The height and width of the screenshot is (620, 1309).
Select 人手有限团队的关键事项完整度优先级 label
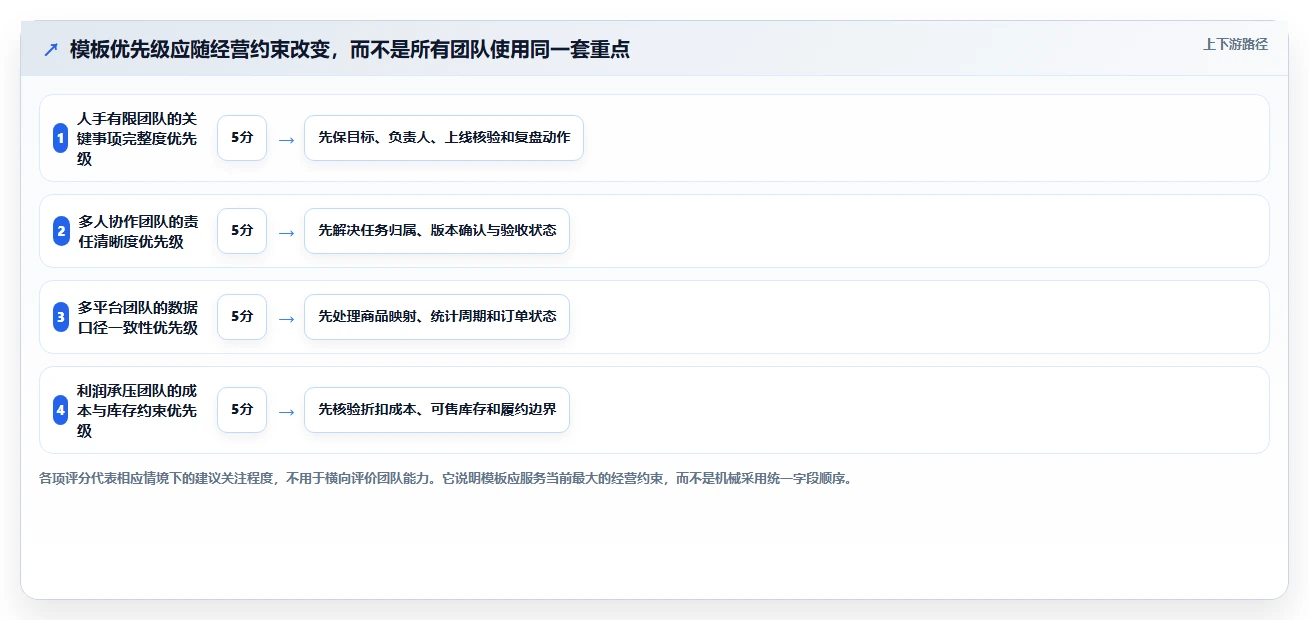[137, 138]
